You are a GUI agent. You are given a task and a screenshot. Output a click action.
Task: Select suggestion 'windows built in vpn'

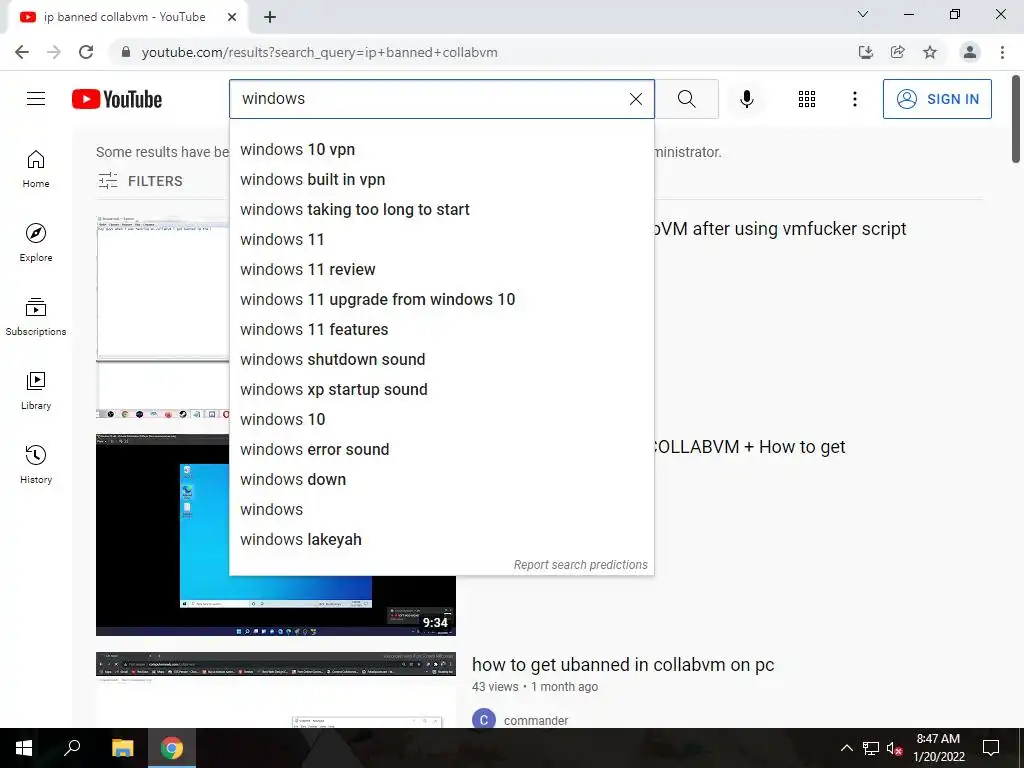[x=441, y=180]
